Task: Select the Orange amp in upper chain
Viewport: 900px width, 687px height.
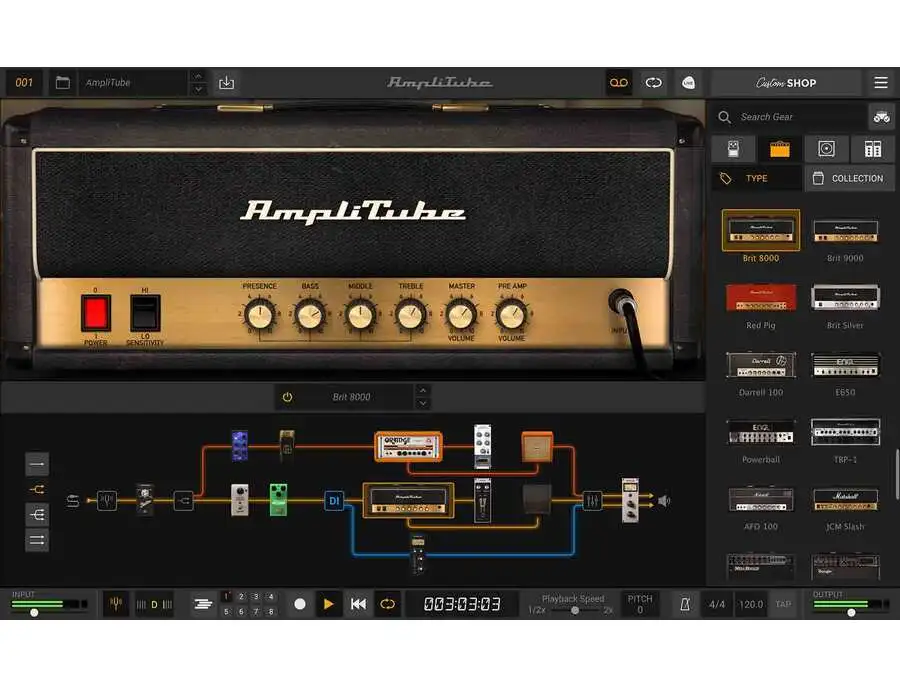Action: click(408, 447)
